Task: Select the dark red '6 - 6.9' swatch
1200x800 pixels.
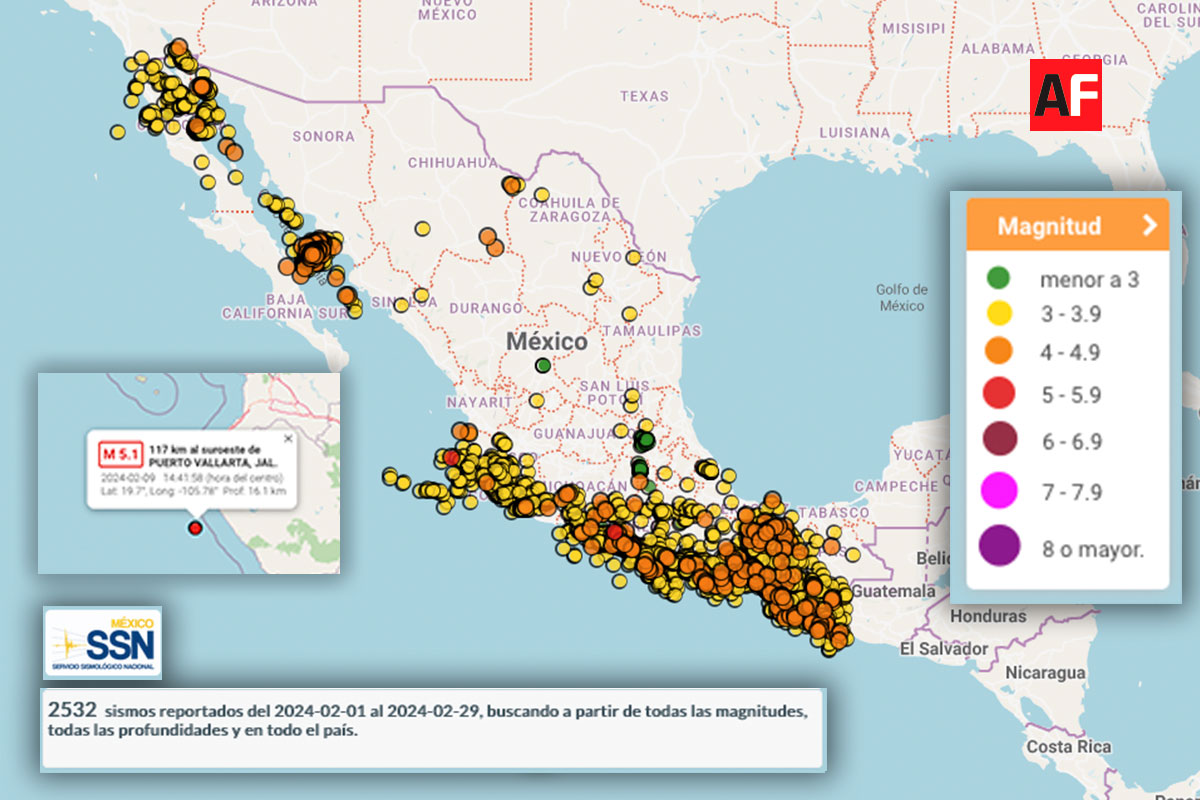Action: coord(998,439)
